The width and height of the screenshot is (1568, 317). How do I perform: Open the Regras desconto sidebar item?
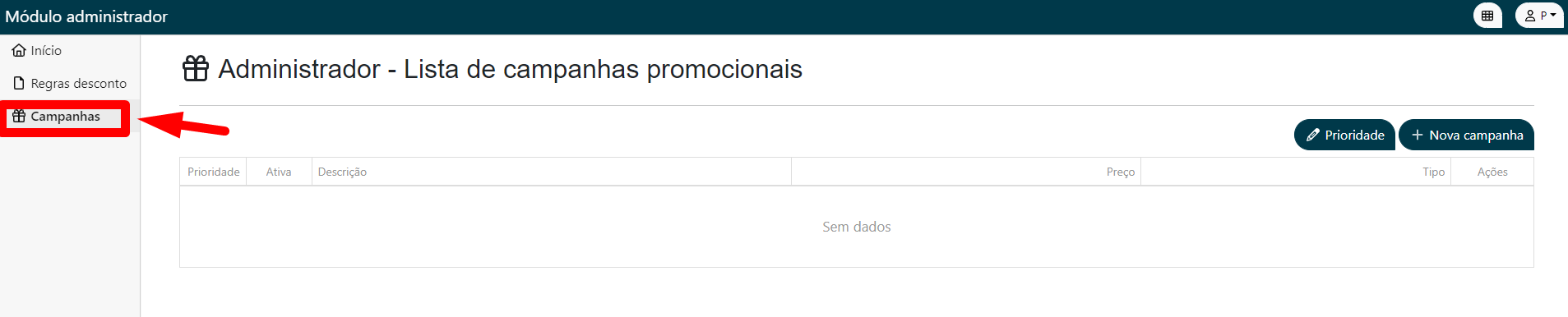point(70,84)
